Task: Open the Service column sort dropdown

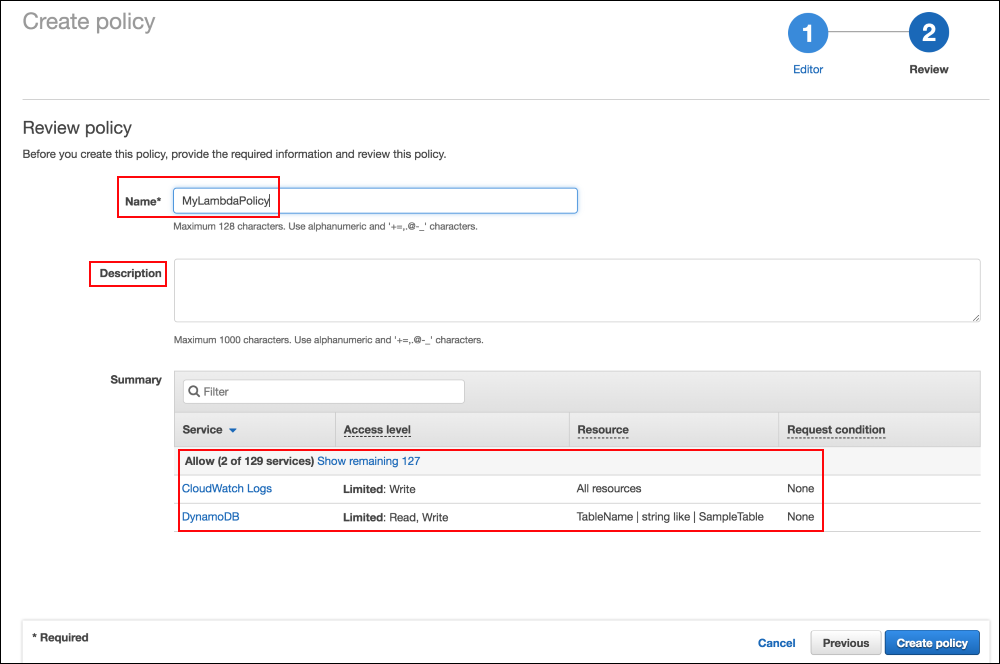Action: (x=232, y=429)
